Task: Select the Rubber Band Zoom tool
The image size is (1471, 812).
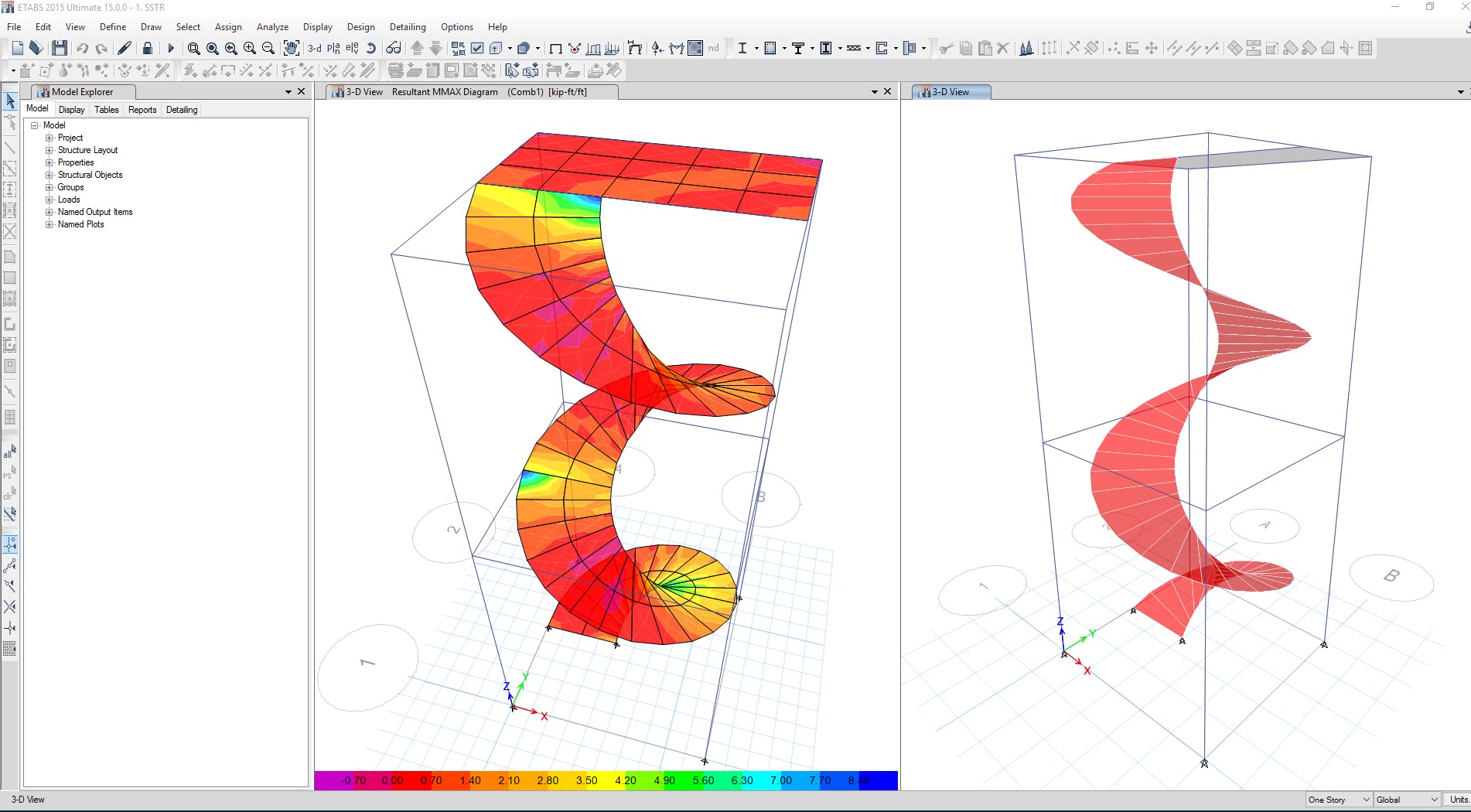Action: pos(193,48)
